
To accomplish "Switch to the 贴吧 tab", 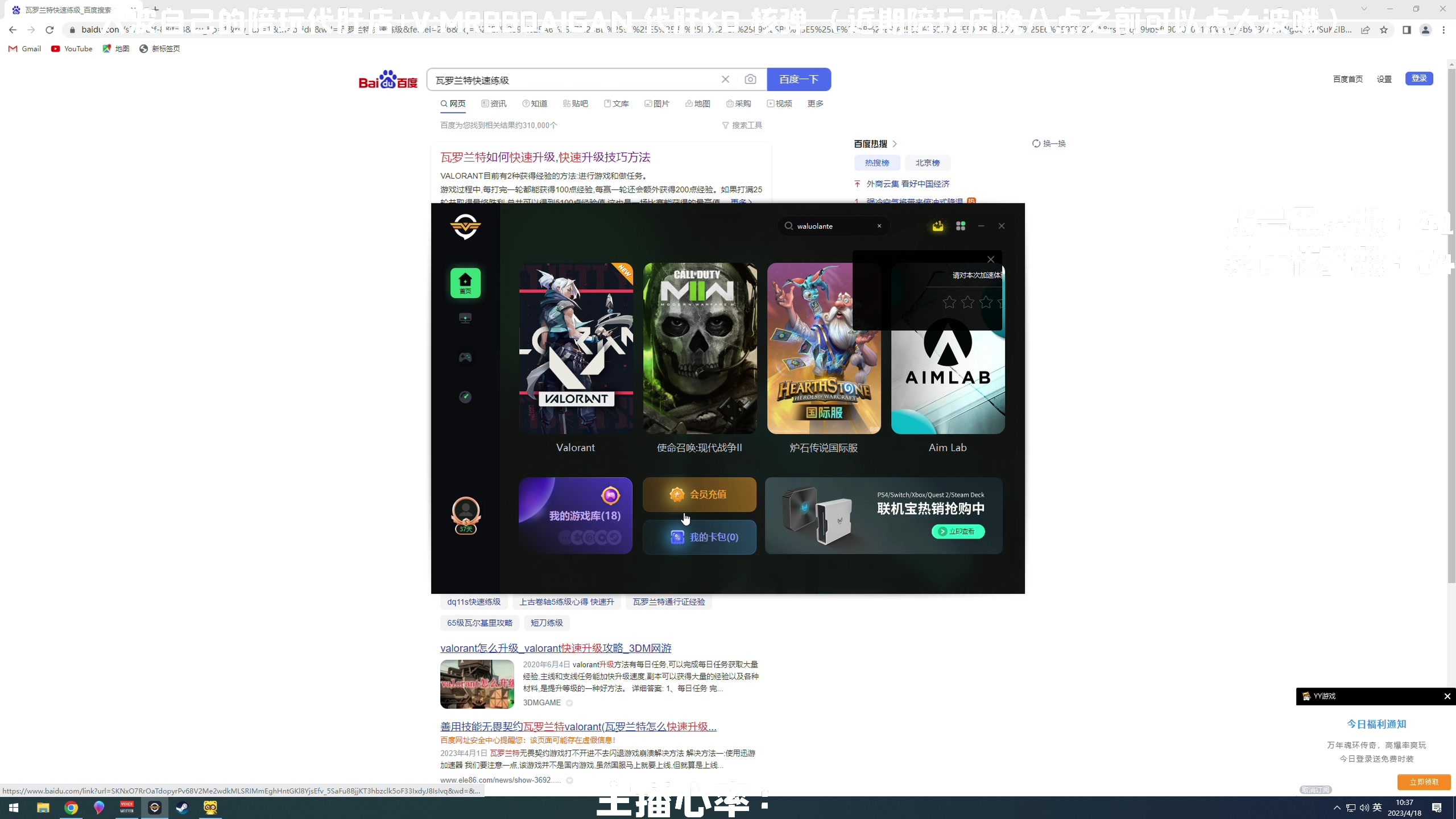I will [x=576, y=104].
